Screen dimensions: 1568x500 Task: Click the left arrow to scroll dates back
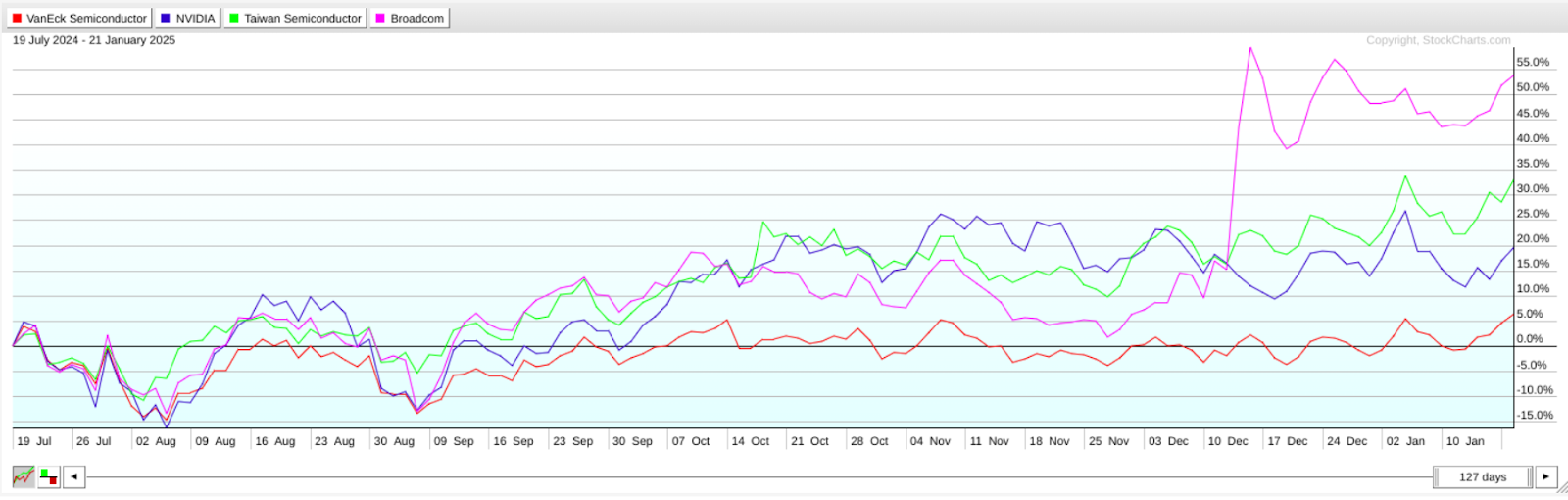[73, 477]
